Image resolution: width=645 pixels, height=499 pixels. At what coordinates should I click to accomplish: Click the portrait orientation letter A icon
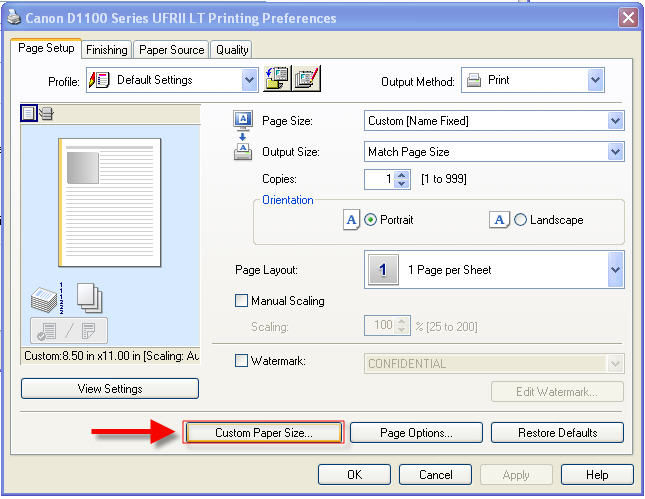pos(351,220)
